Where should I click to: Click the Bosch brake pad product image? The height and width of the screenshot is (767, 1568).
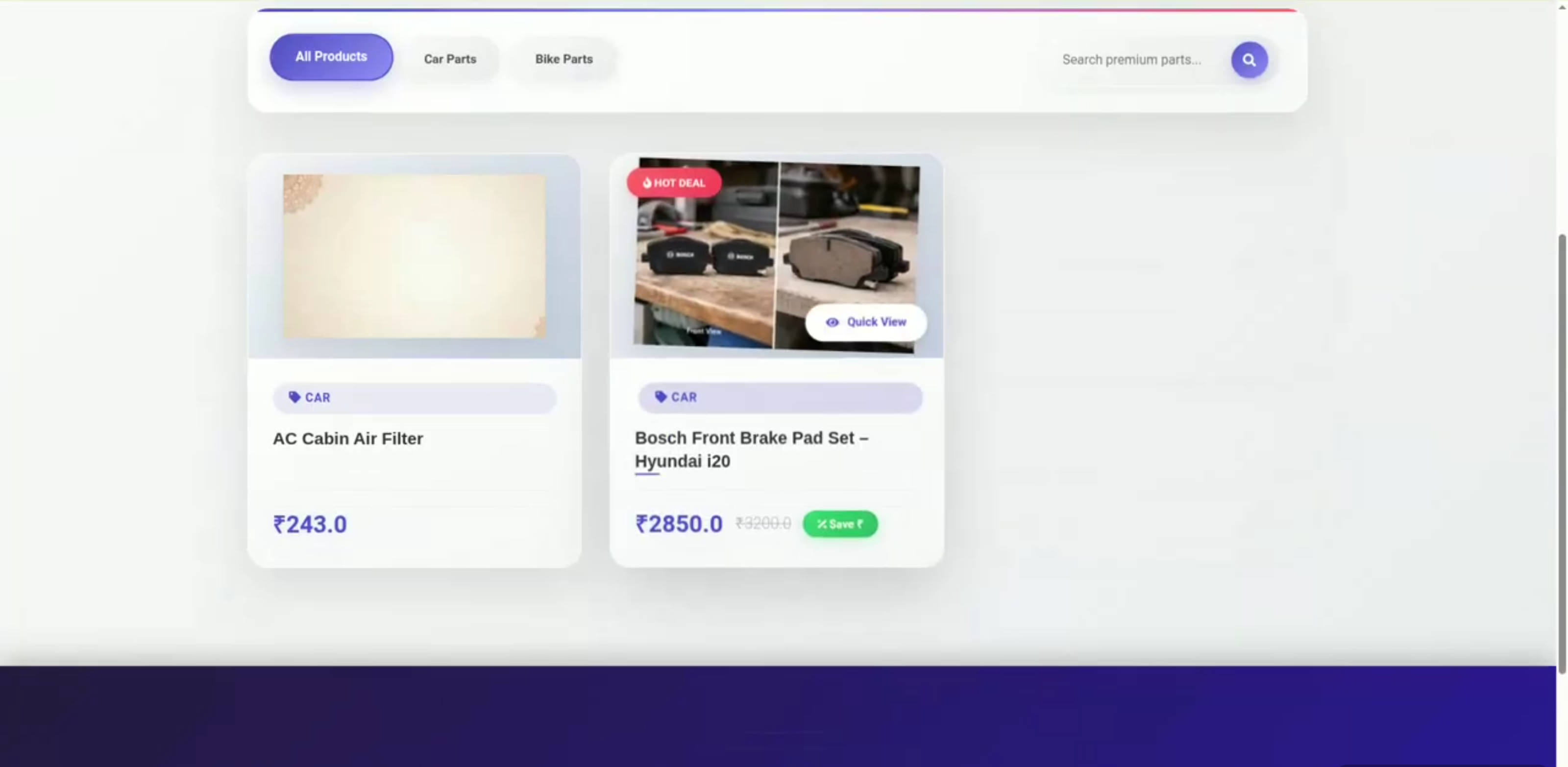pyautogui.click(x=777, y=256)
